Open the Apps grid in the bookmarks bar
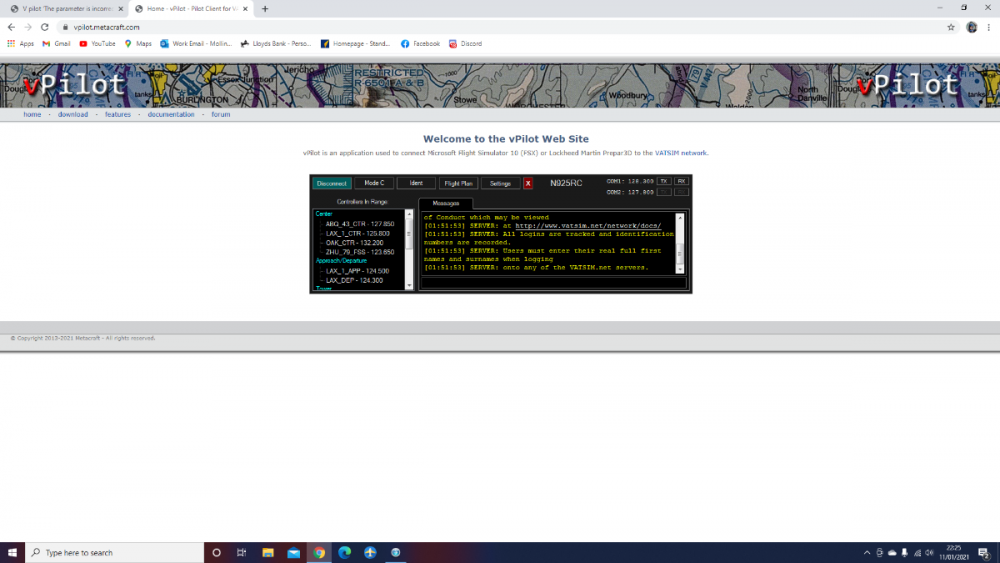This screenshot has height=563, width=1000. pos(20,44)
